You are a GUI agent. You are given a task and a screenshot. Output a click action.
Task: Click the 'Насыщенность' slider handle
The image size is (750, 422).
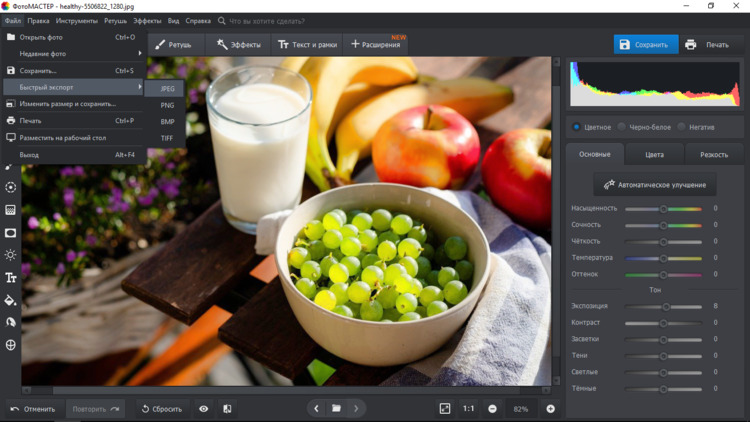click(663, 209)
